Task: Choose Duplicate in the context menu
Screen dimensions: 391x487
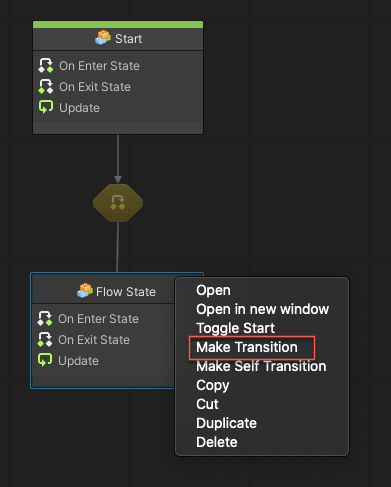Action: [226, 423]
